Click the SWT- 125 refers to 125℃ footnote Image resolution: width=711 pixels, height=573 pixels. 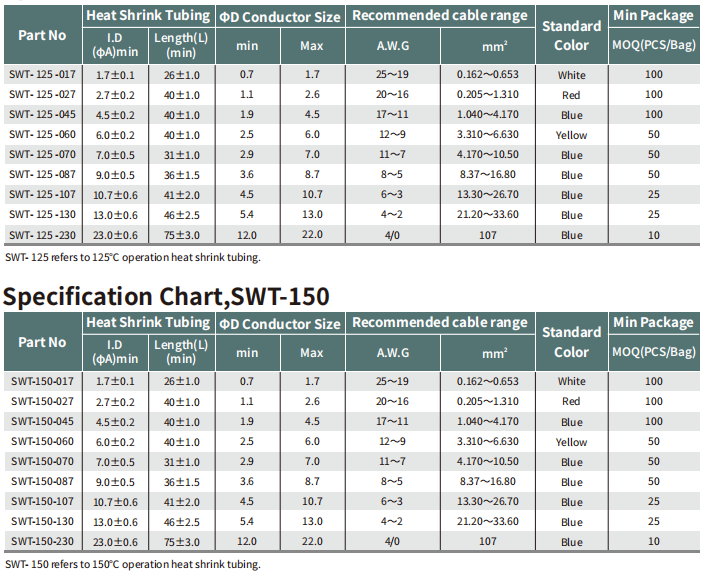pyautogui.click(x=132, y=257)
